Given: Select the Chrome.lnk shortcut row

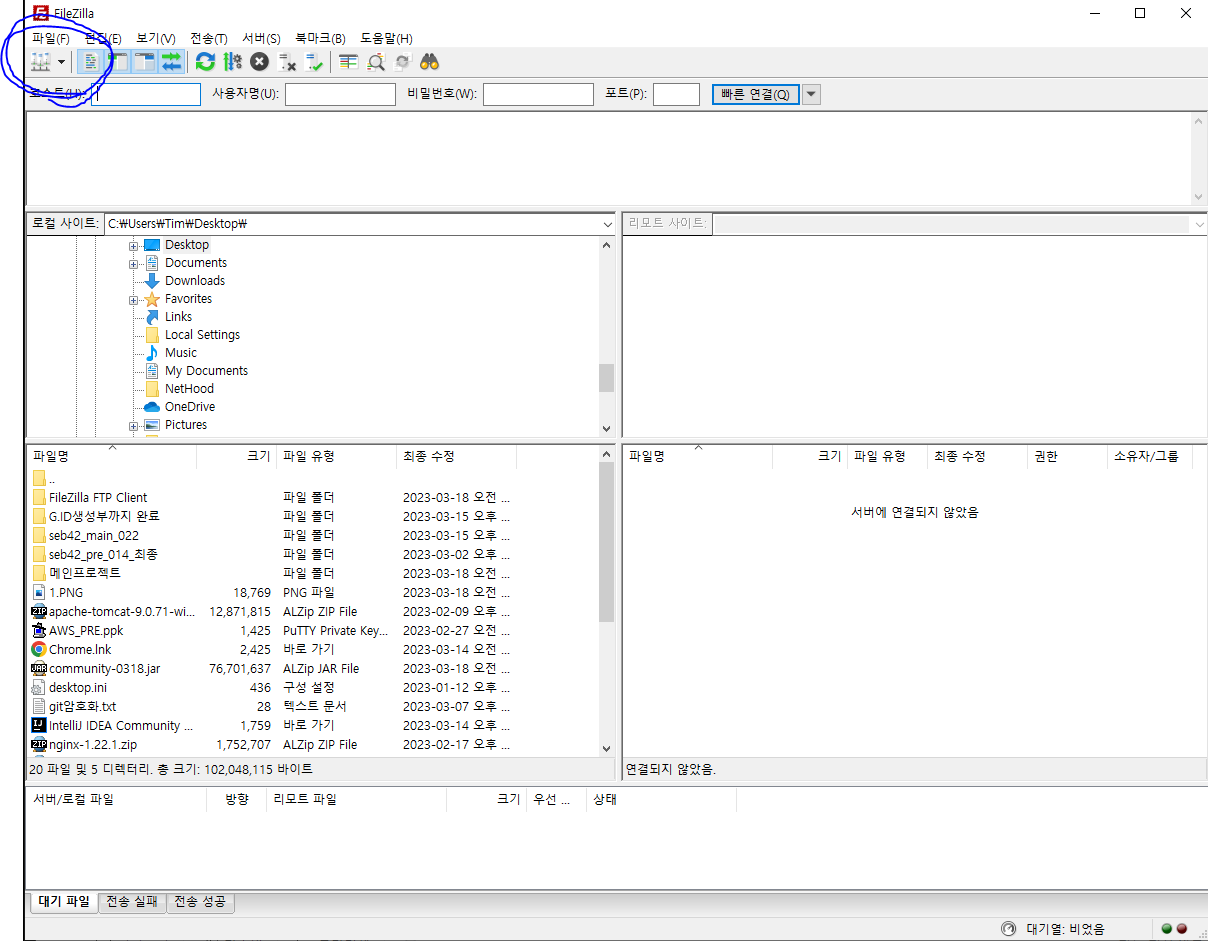Looking at the screenshot, I should pyautogui.click(x=312, y=650).
